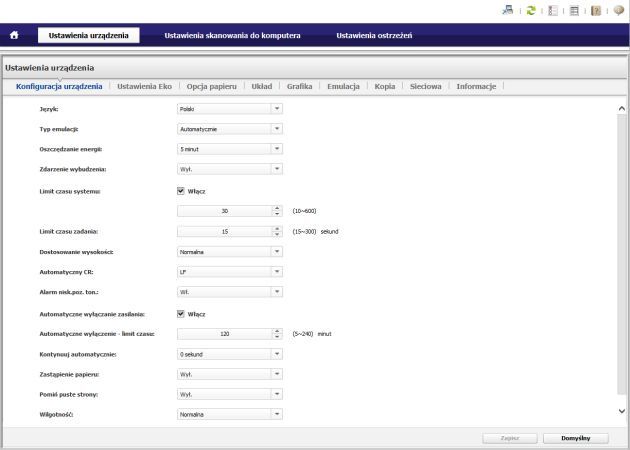This screenshot has height=450, width=630.
Task: Open the help book icon with question mark
Action: click(x=596, y=10)
